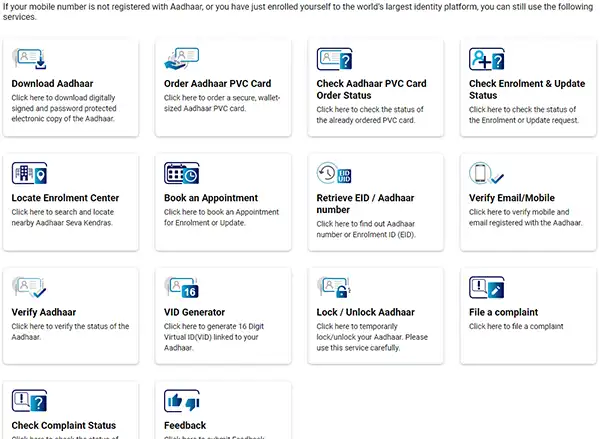Open Check Aadhaar PVC Card Order Status title

(371, 89)
